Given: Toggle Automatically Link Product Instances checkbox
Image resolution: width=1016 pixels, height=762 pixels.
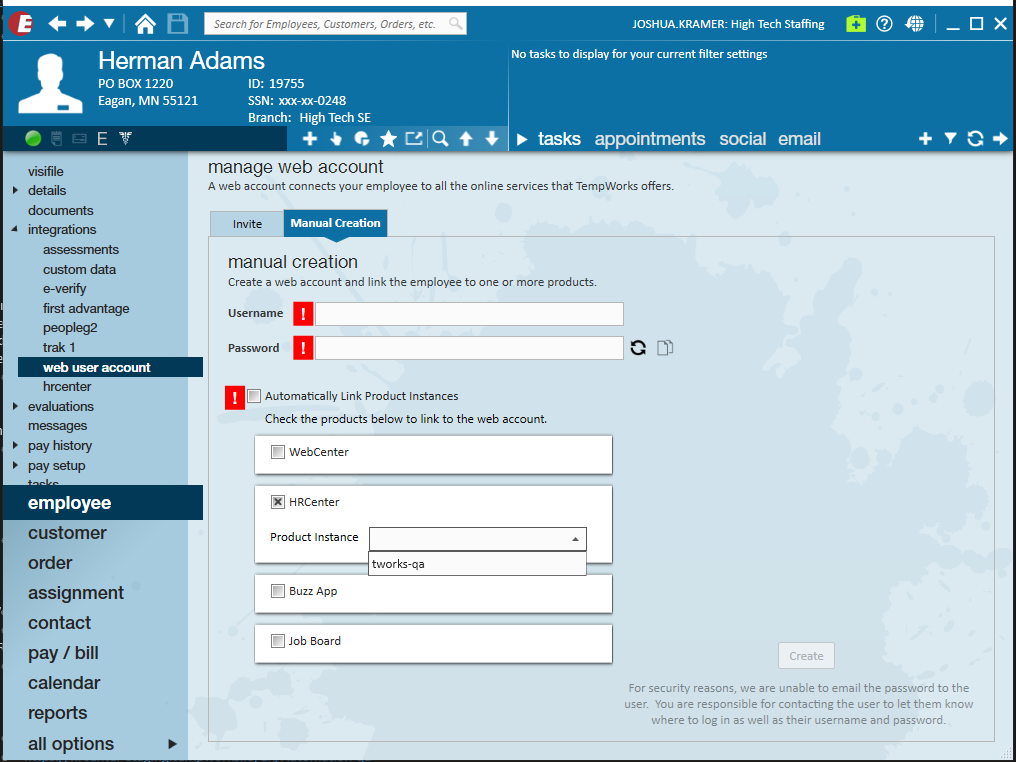Looking at the screenshot, I should 254,396.
